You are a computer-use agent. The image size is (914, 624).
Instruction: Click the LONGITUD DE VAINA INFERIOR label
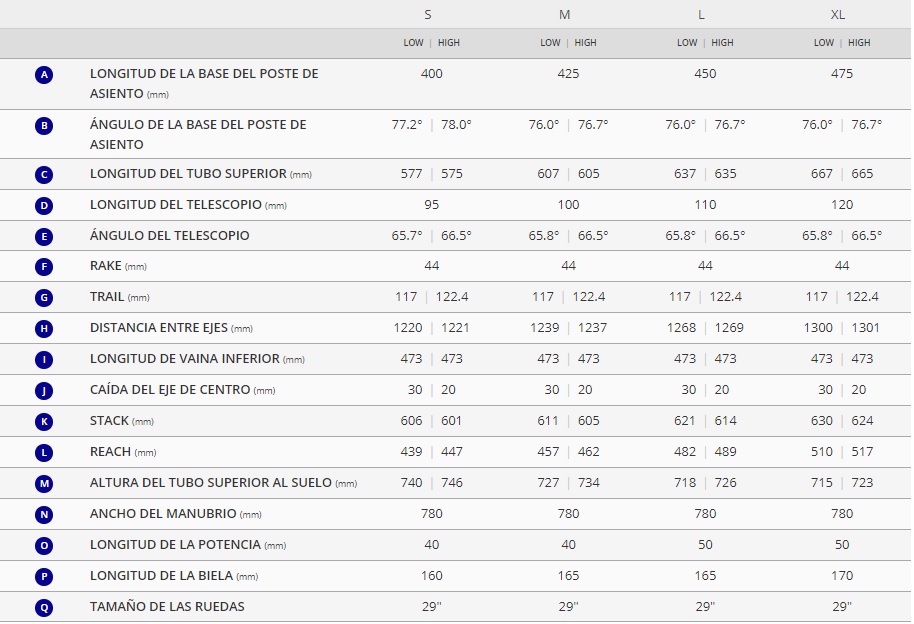coord(185,359)
